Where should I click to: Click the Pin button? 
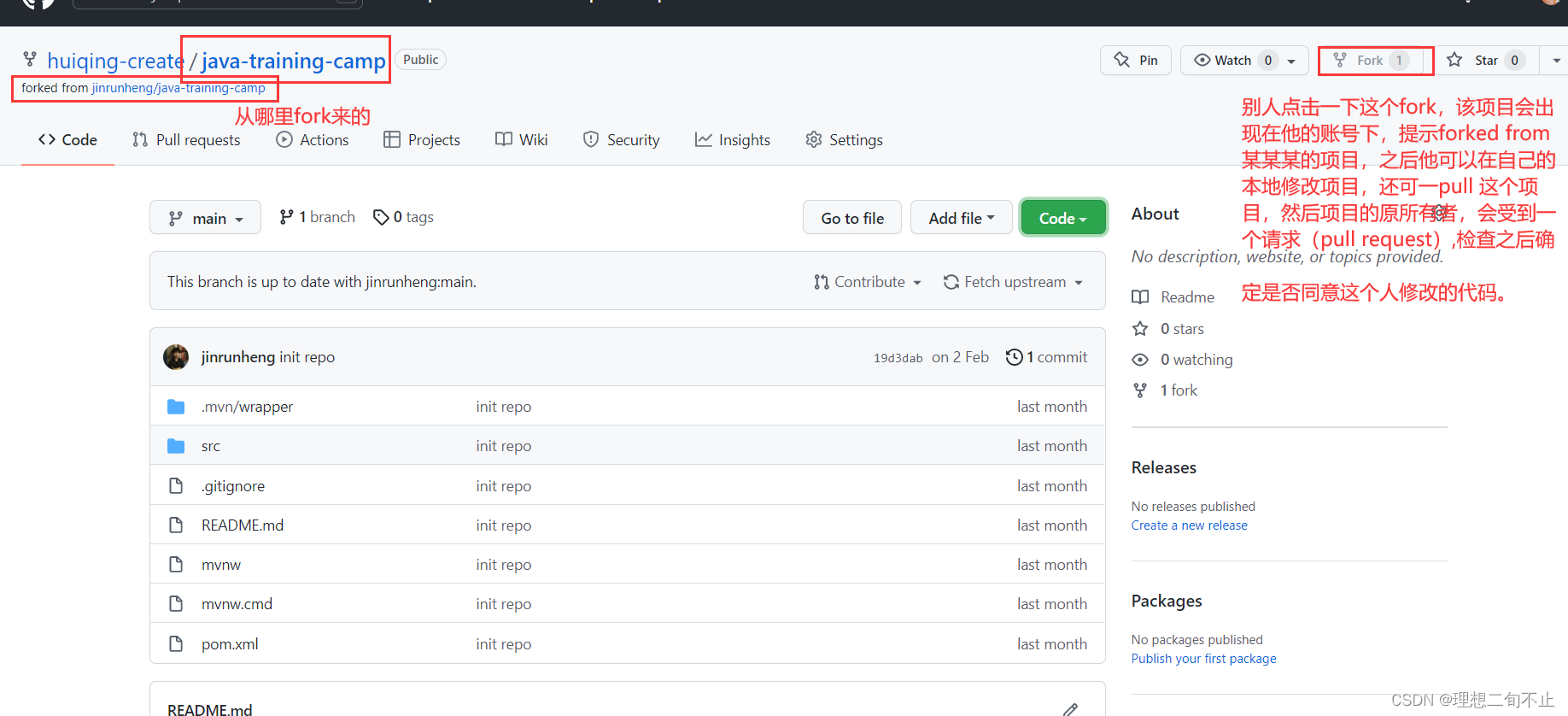tap(1136, 60)
